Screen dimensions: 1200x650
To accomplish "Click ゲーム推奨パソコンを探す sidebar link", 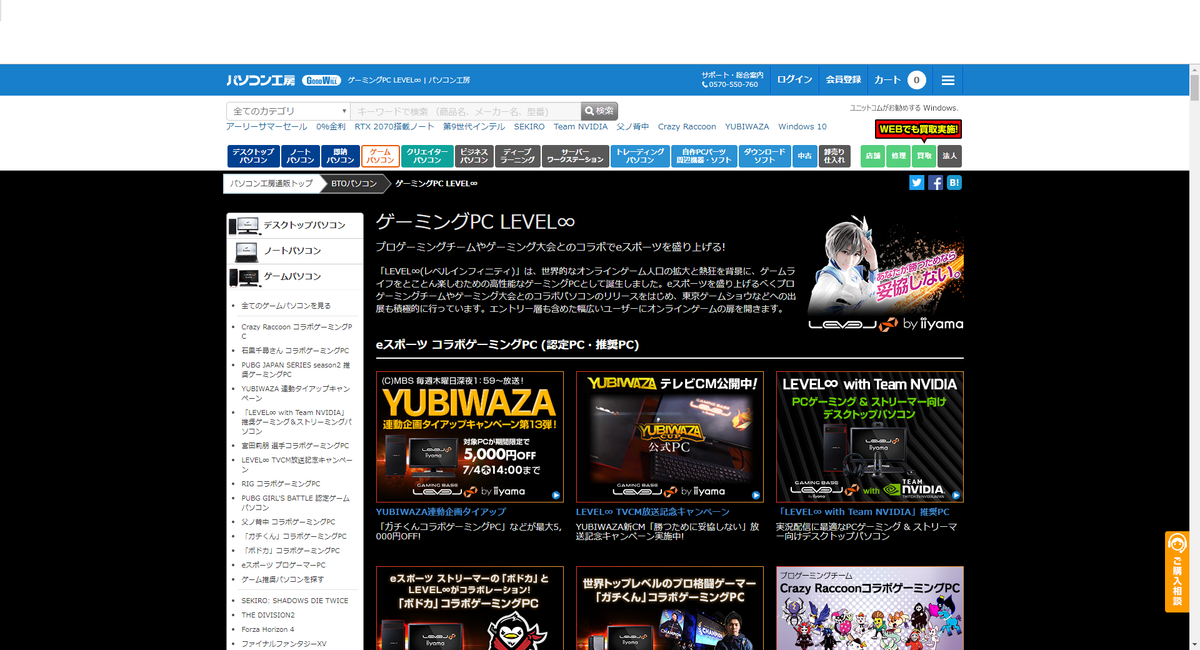I will point(283,579).
